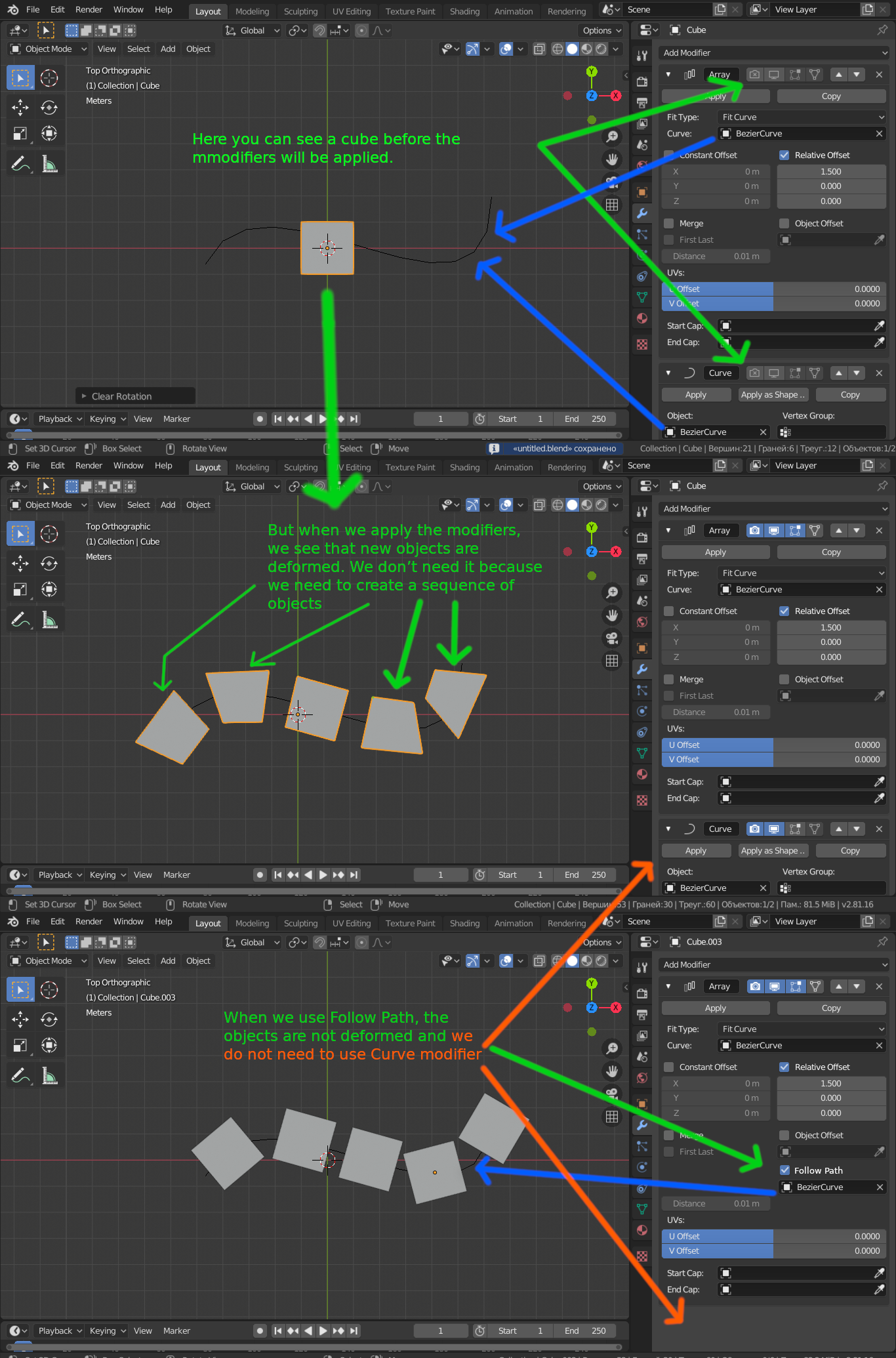Collapse the Curve modifier panel in the middle section
The width and height of the screenshot is (896, 1358).
click(x=668, y=829)
